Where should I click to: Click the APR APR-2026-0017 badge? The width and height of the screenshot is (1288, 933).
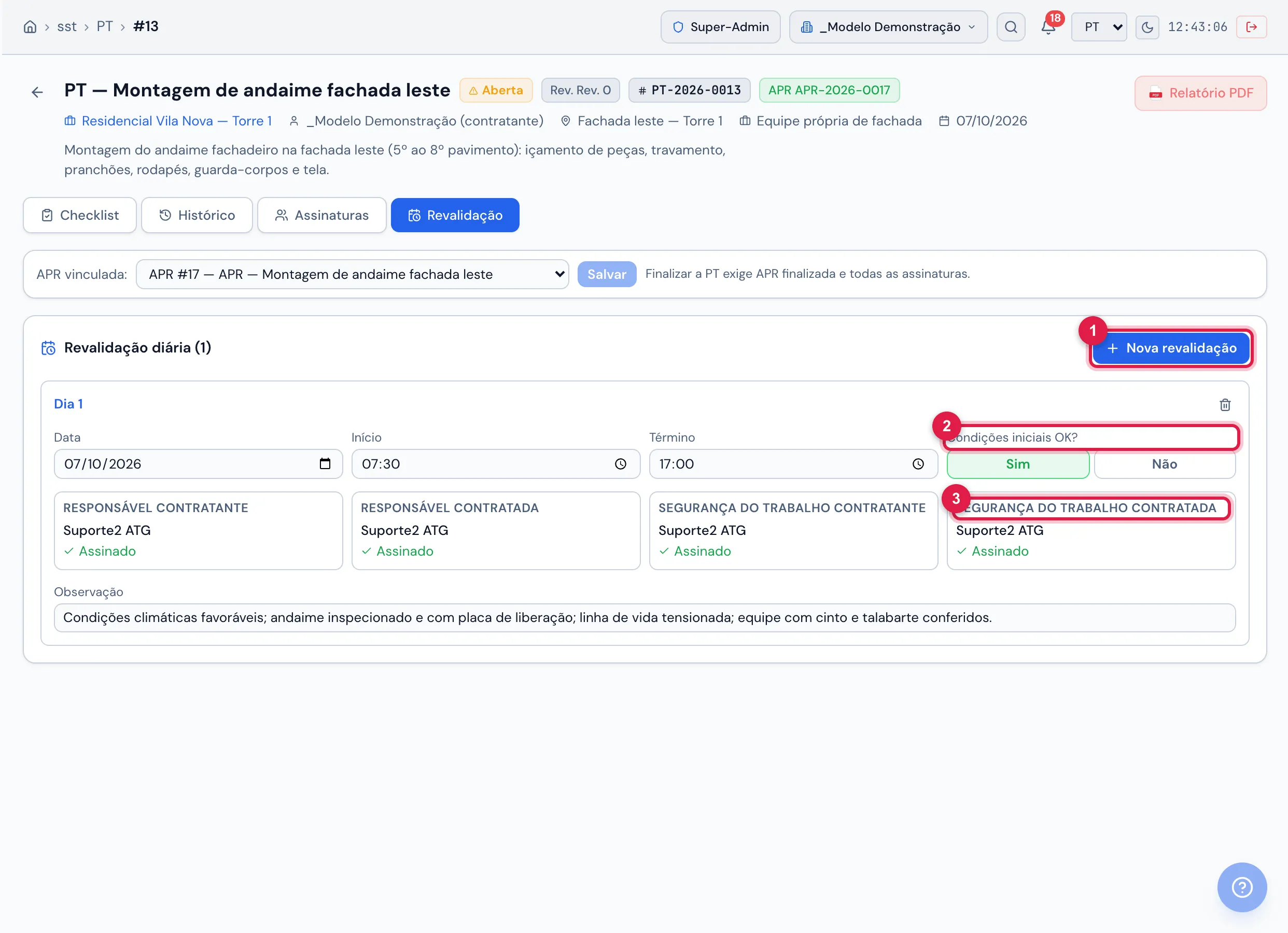829,90
